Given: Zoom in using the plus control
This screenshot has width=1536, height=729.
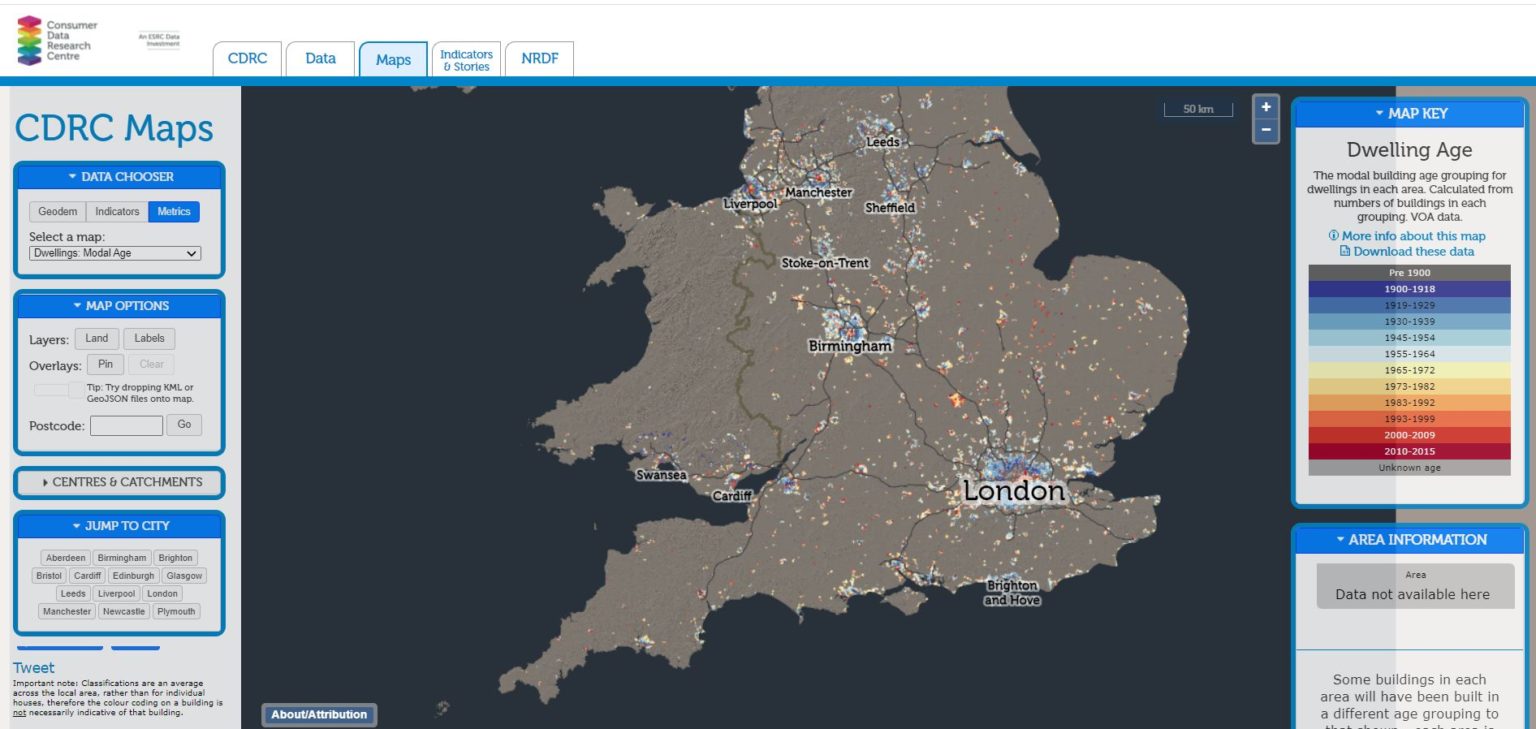Looking at the screenshot, I should pos(1266,105).
